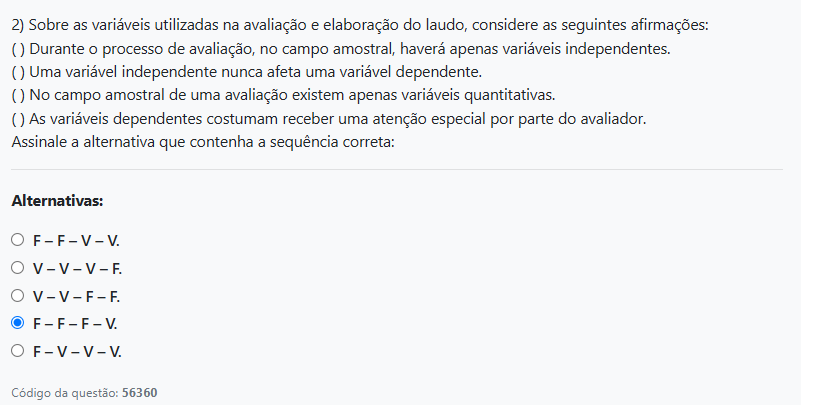
Task: Click the 'Código da questão:' label
Action: click(x=65, y=392)
